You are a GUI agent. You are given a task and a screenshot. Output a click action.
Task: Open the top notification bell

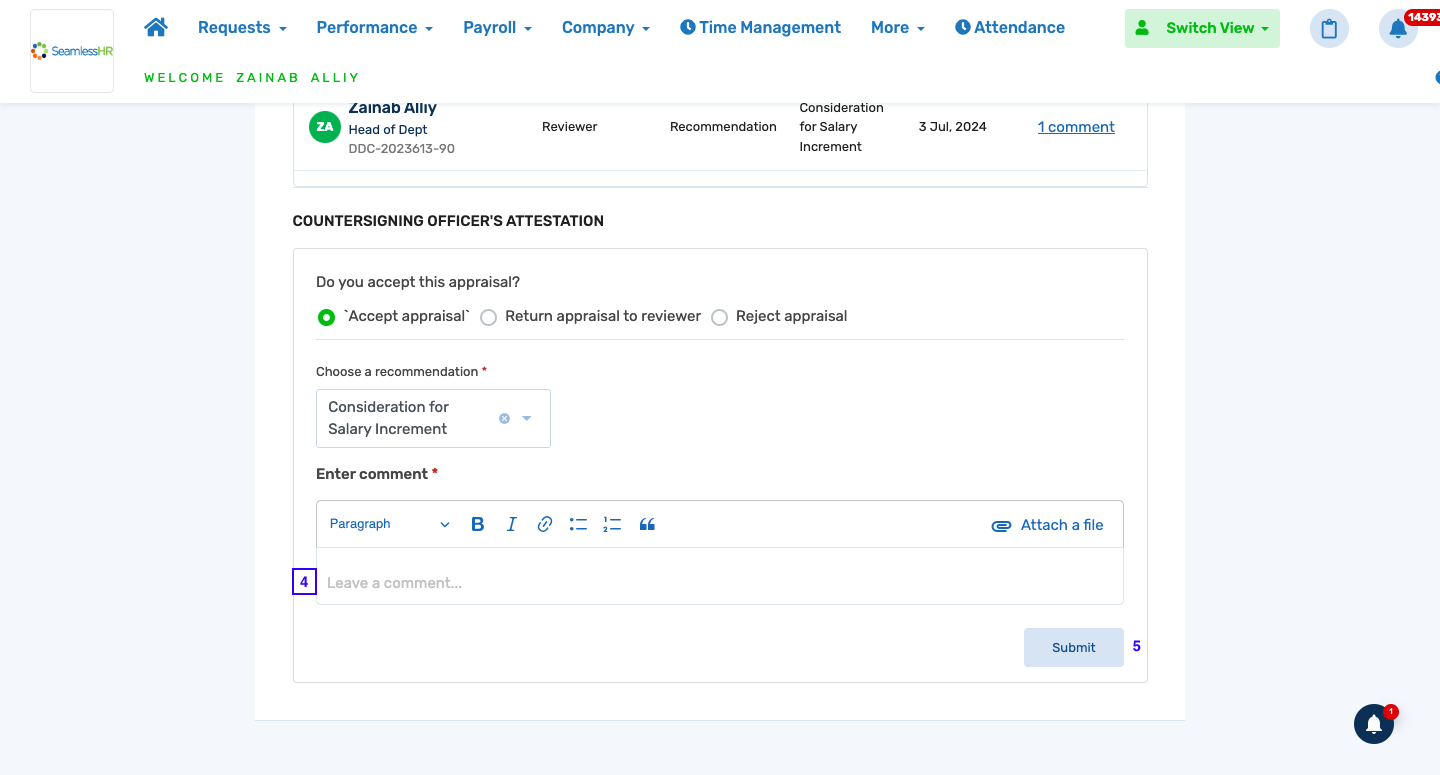pyautogui.click(x=1398, y=29)
